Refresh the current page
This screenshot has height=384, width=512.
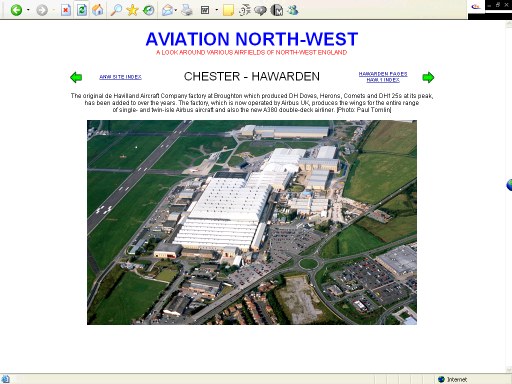(x=82, y=10)
